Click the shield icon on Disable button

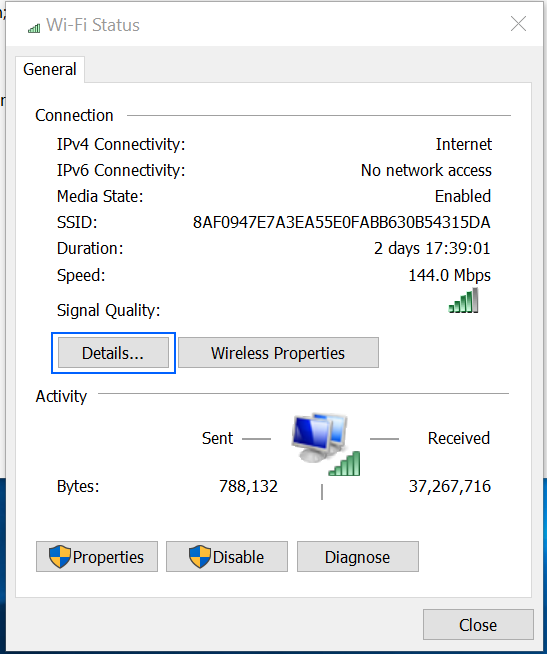point(199,557)
